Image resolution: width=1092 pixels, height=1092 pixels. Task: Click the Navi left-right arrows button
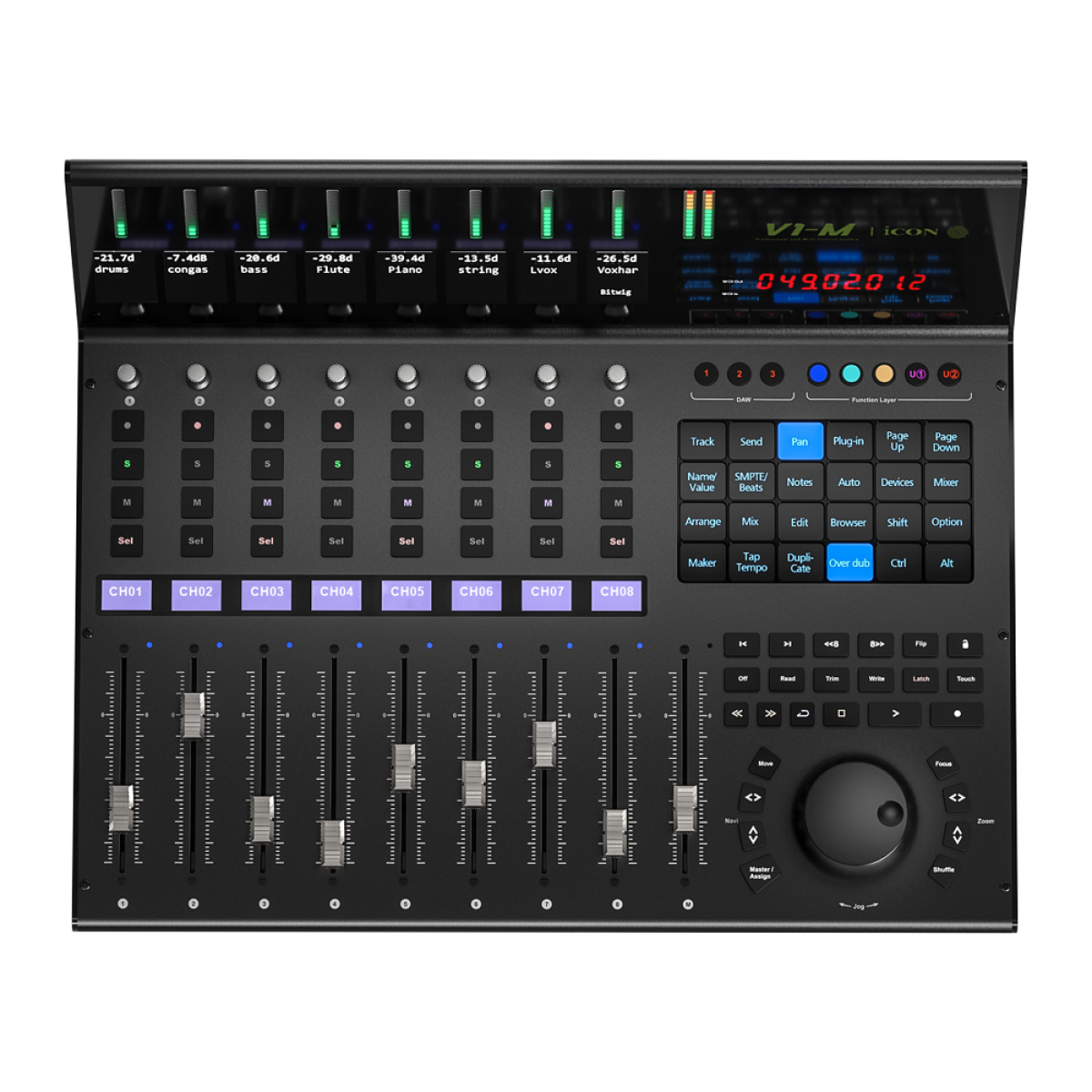click(x=753, y=798)
